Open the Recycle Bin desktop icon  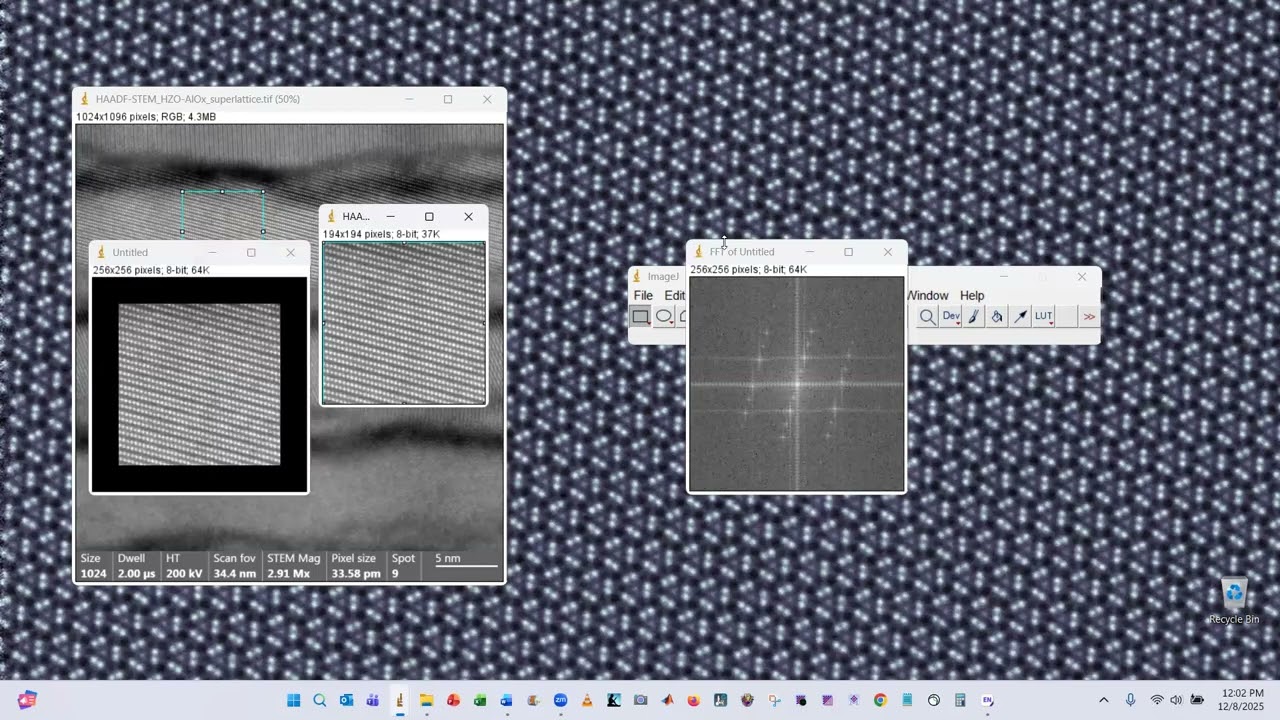click(1234, 601)
